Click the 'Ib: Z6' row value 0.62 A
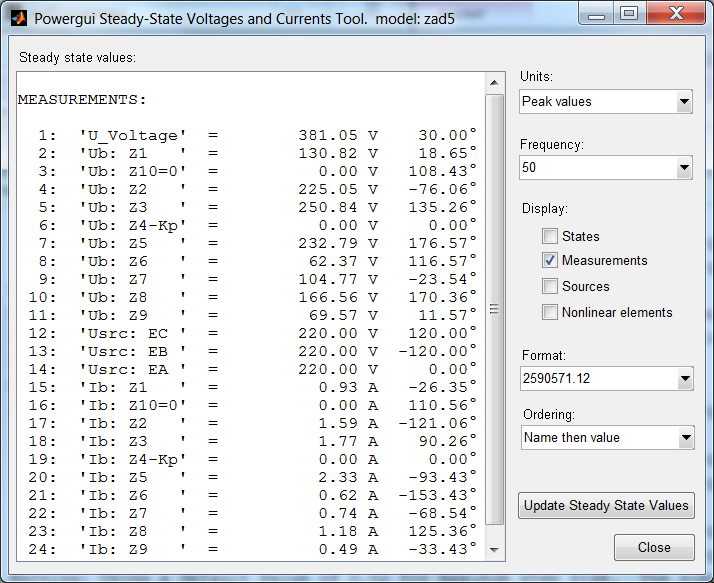The image size is (714, 583). click(x=348, y=495)
